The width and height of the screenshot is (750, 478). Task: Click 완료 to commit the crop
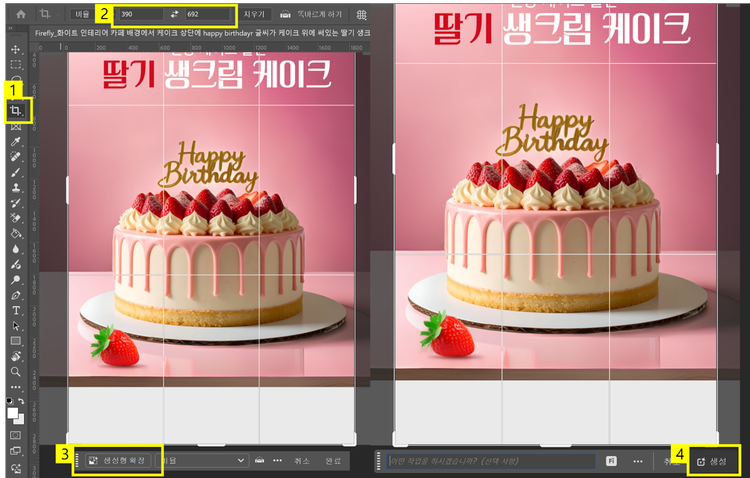click(333, 461)
